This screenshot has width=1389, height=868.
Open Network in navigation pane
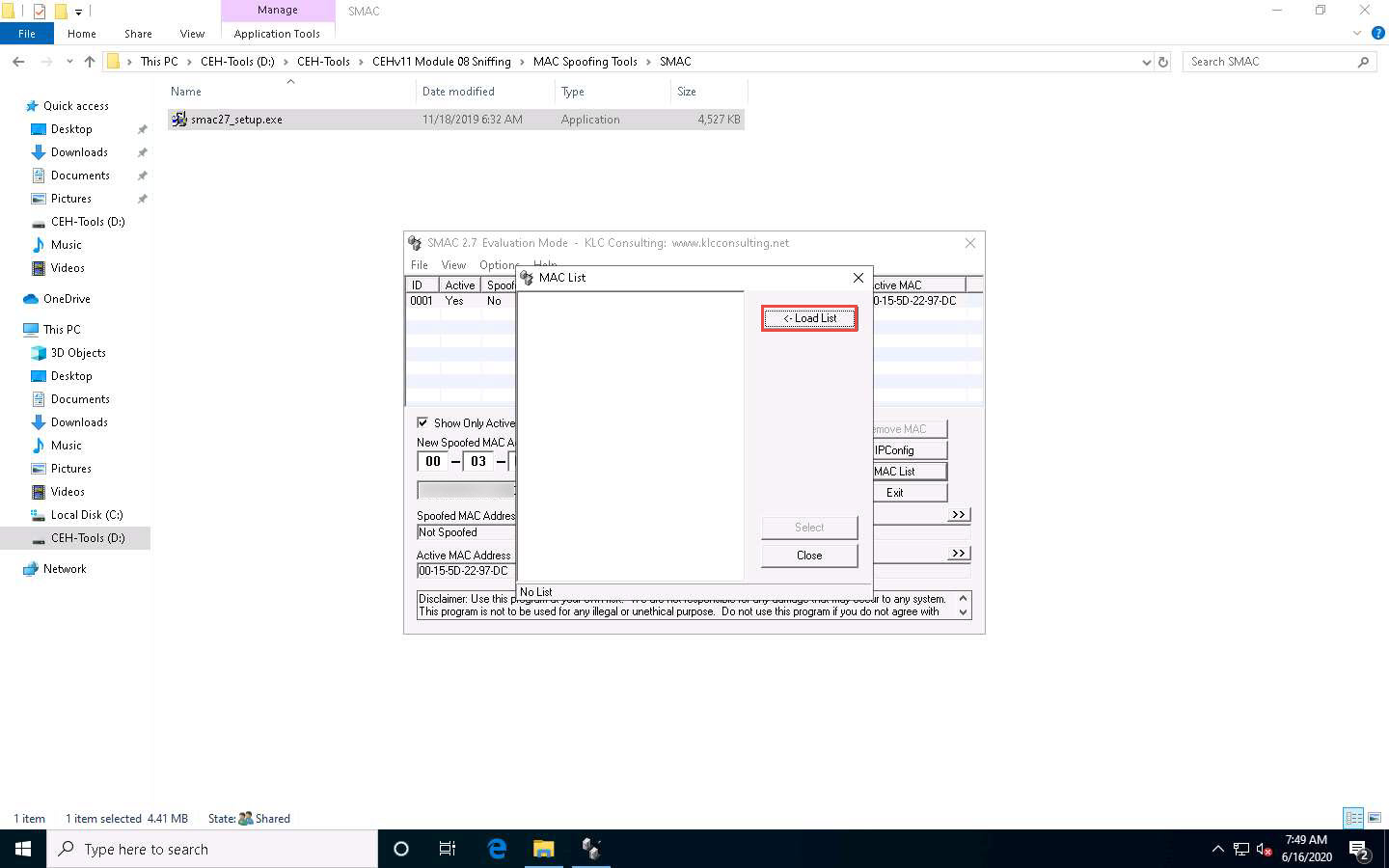click(x=65, y=569)
